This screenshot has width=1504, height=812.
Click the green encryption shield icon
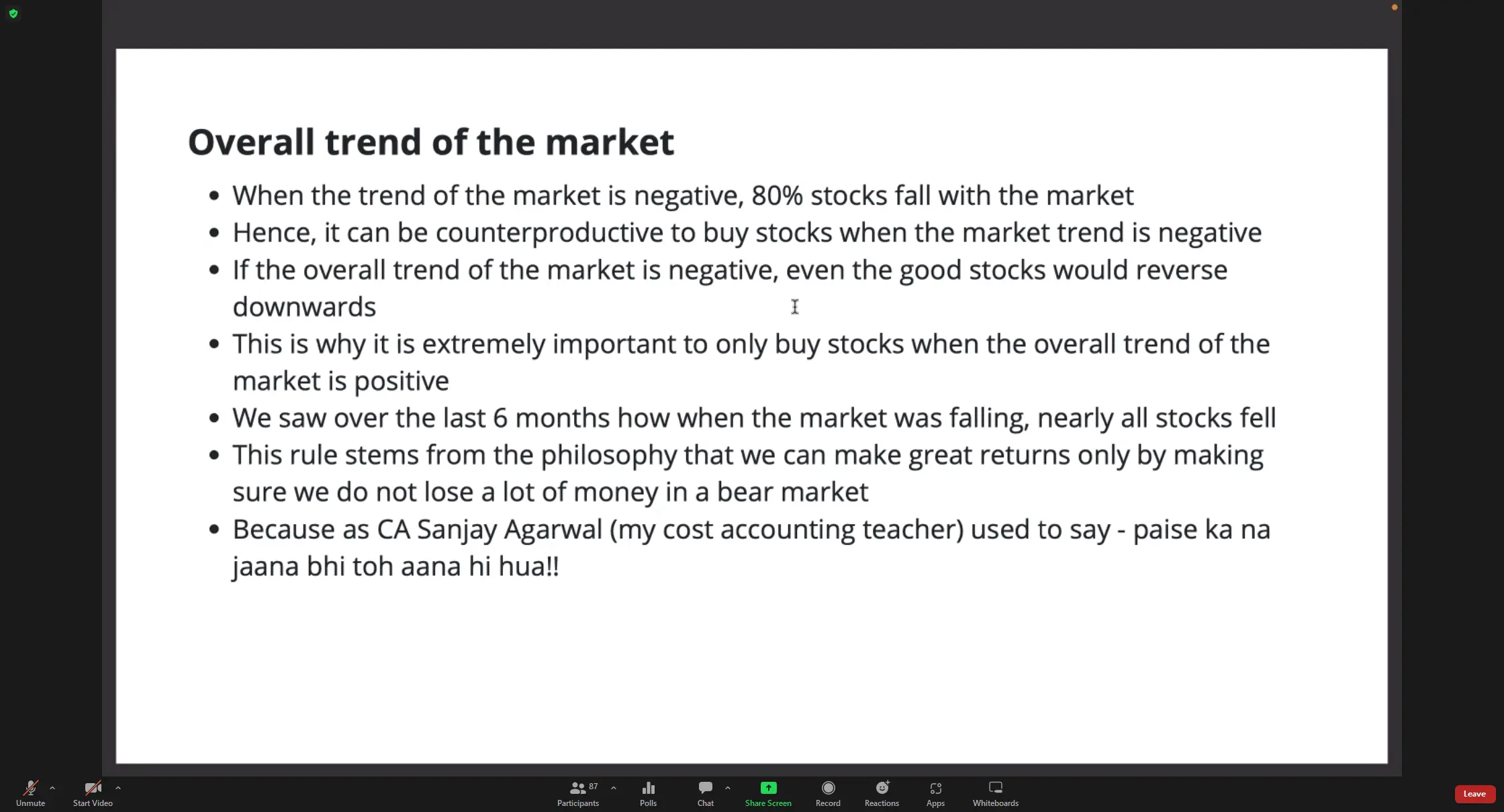point(13,13)
